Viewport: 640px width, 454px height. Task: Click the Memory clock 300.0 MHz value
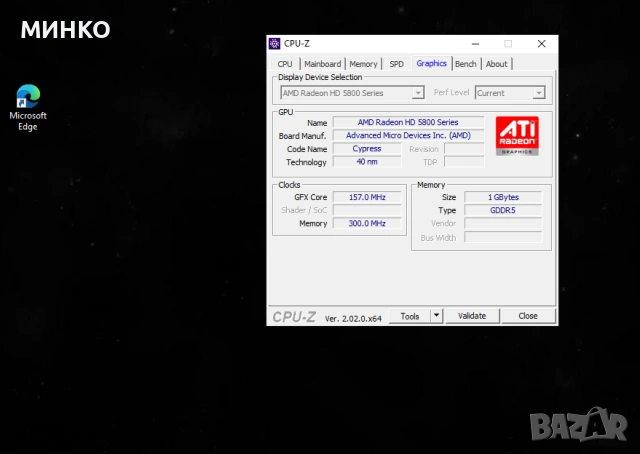tap(367, 223)
